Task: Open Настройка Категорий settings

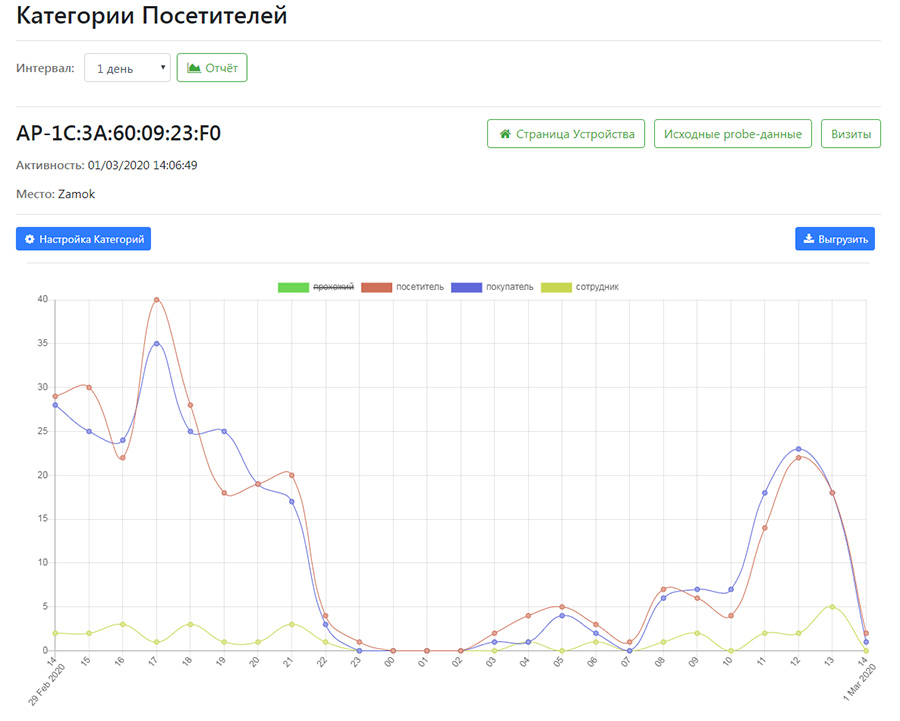Action: [x=83, y=239]
